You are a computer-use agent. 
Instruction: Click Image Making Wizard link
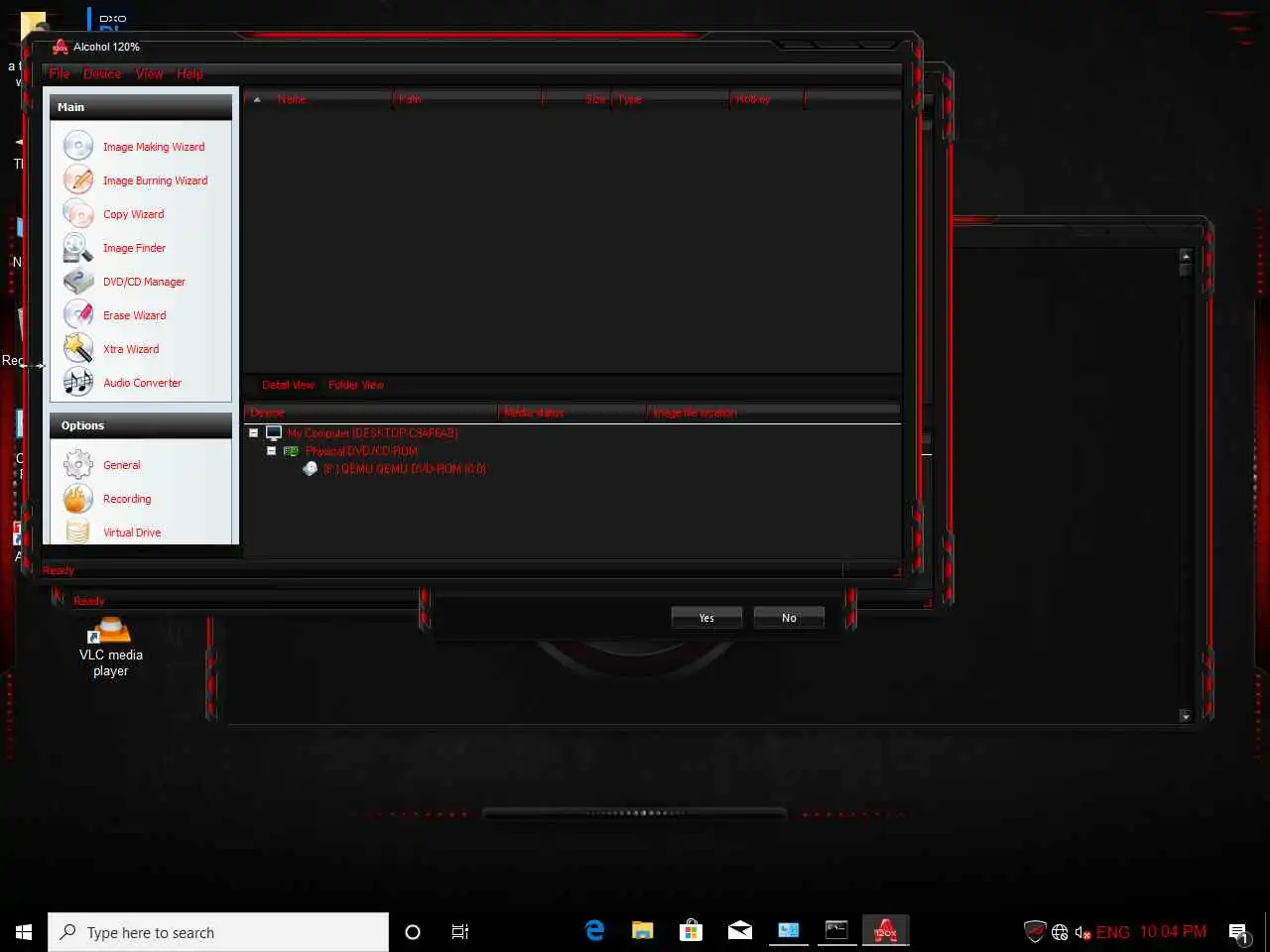[154, 147]
